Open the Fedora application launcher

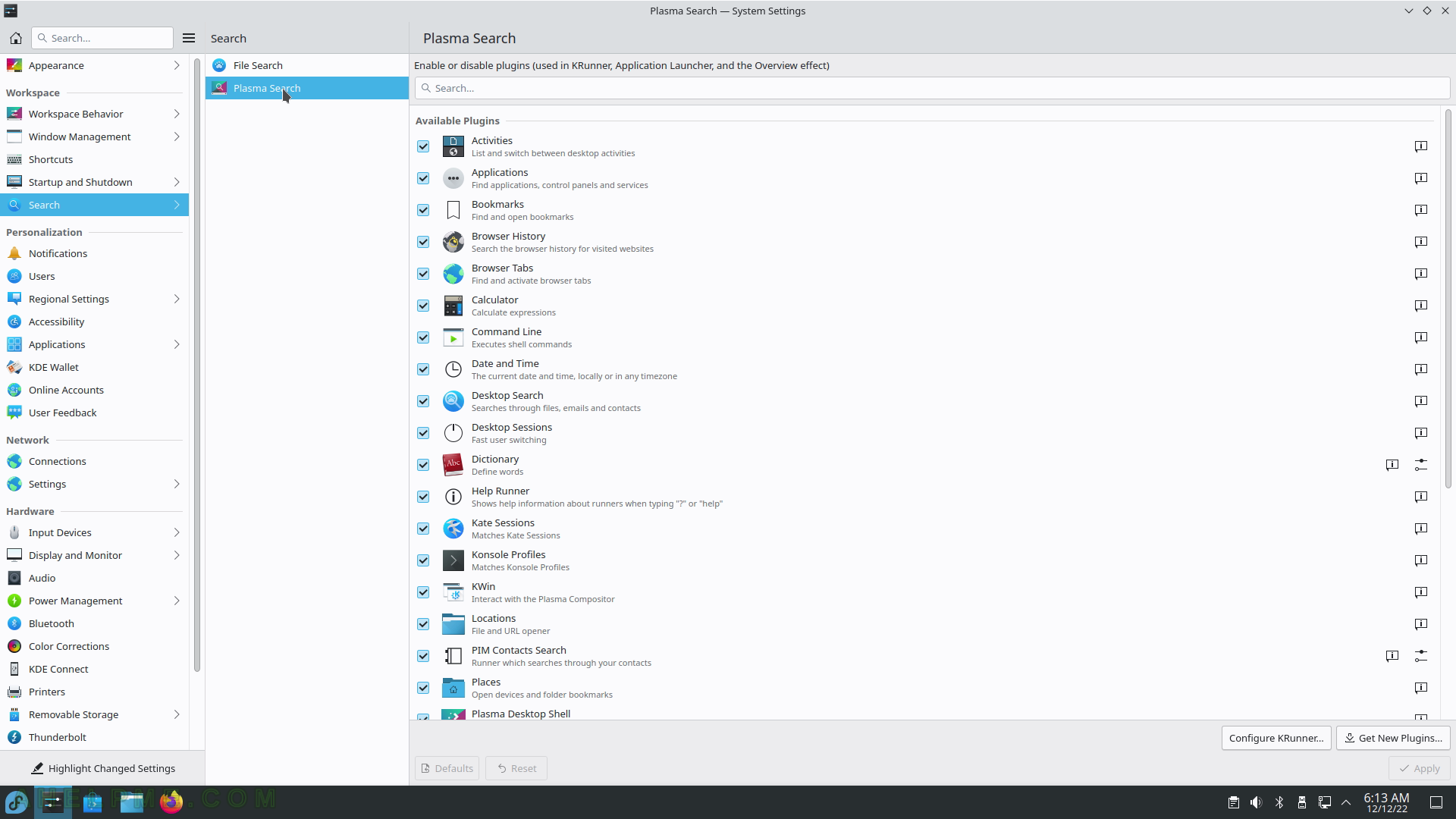(17, 802)
